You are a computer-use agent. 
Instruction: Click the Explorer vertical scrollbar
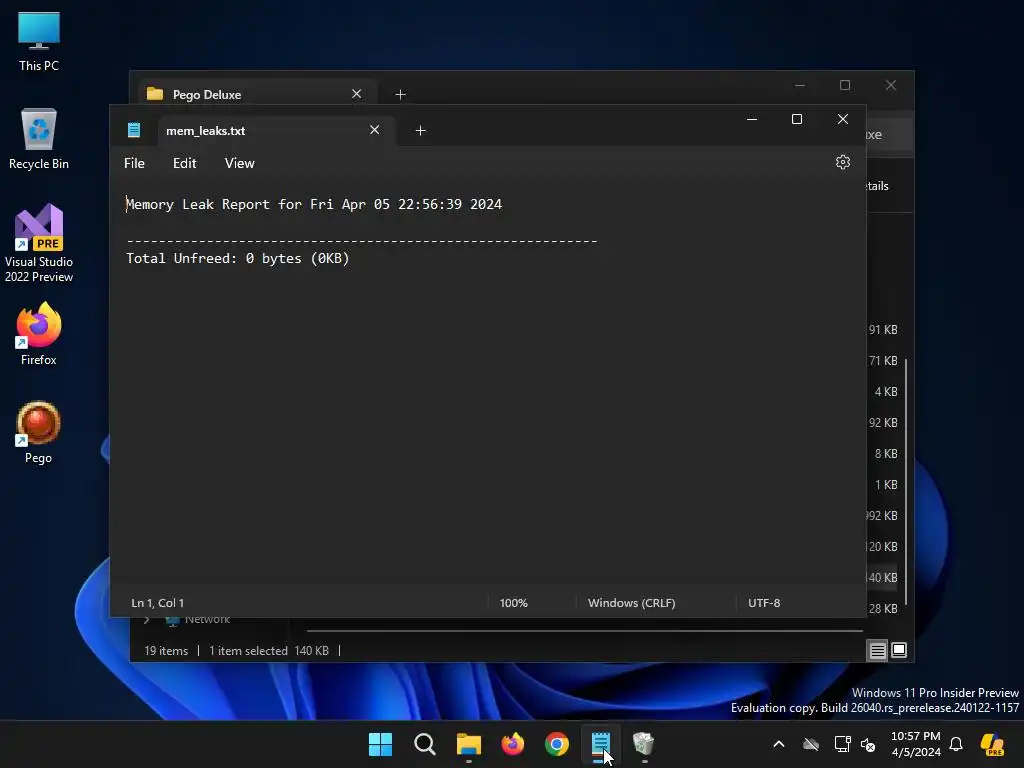(906, 482)
